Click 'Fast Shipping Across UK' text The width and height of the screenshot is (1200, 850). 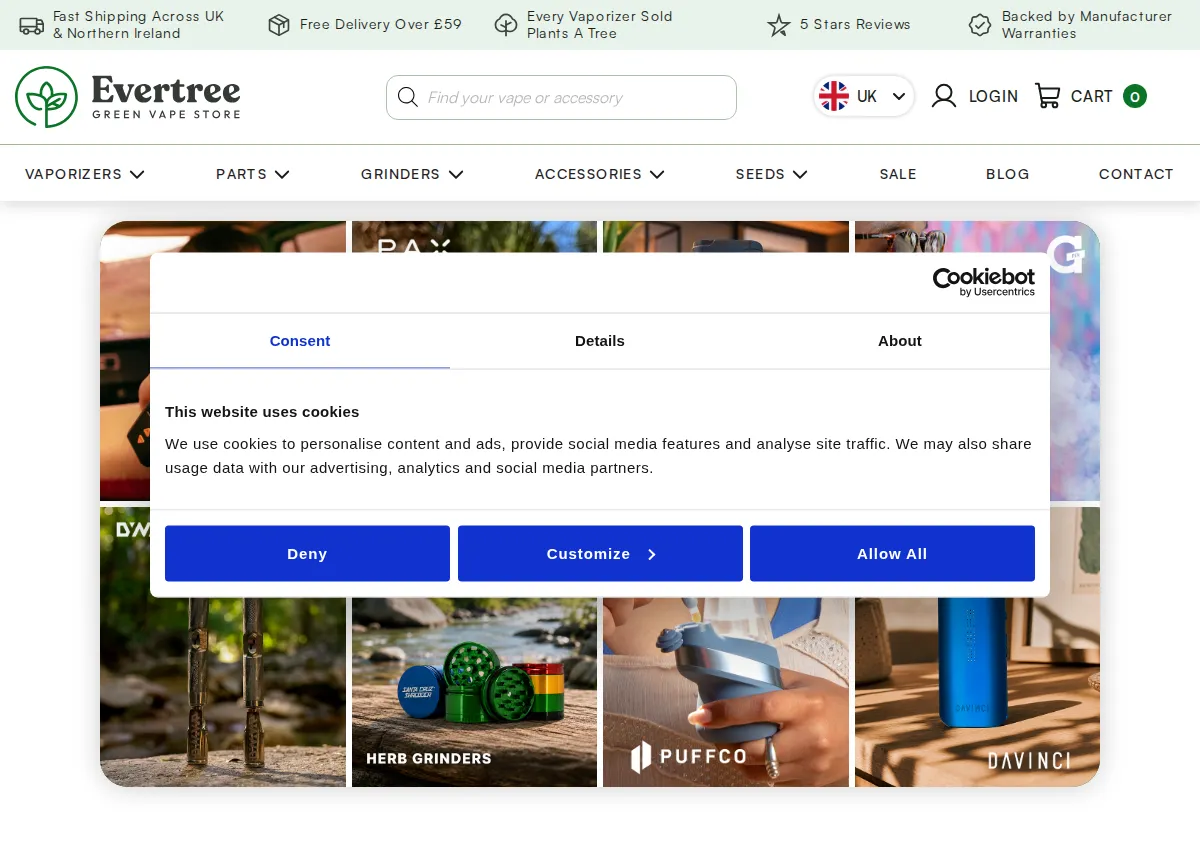(x=138, y=25)
